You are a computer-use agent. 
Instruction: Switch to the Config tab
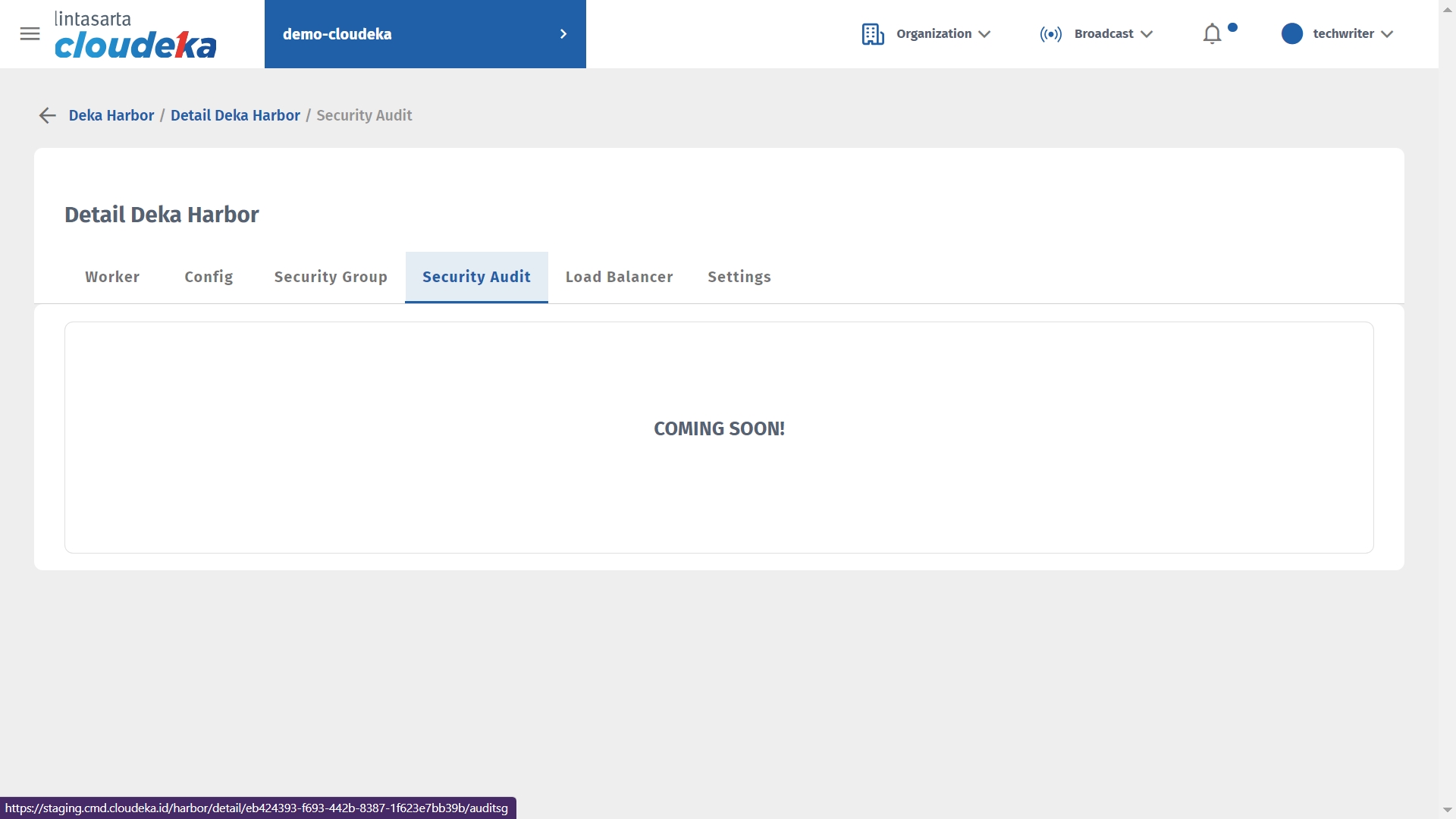click(x=209, y=277)
